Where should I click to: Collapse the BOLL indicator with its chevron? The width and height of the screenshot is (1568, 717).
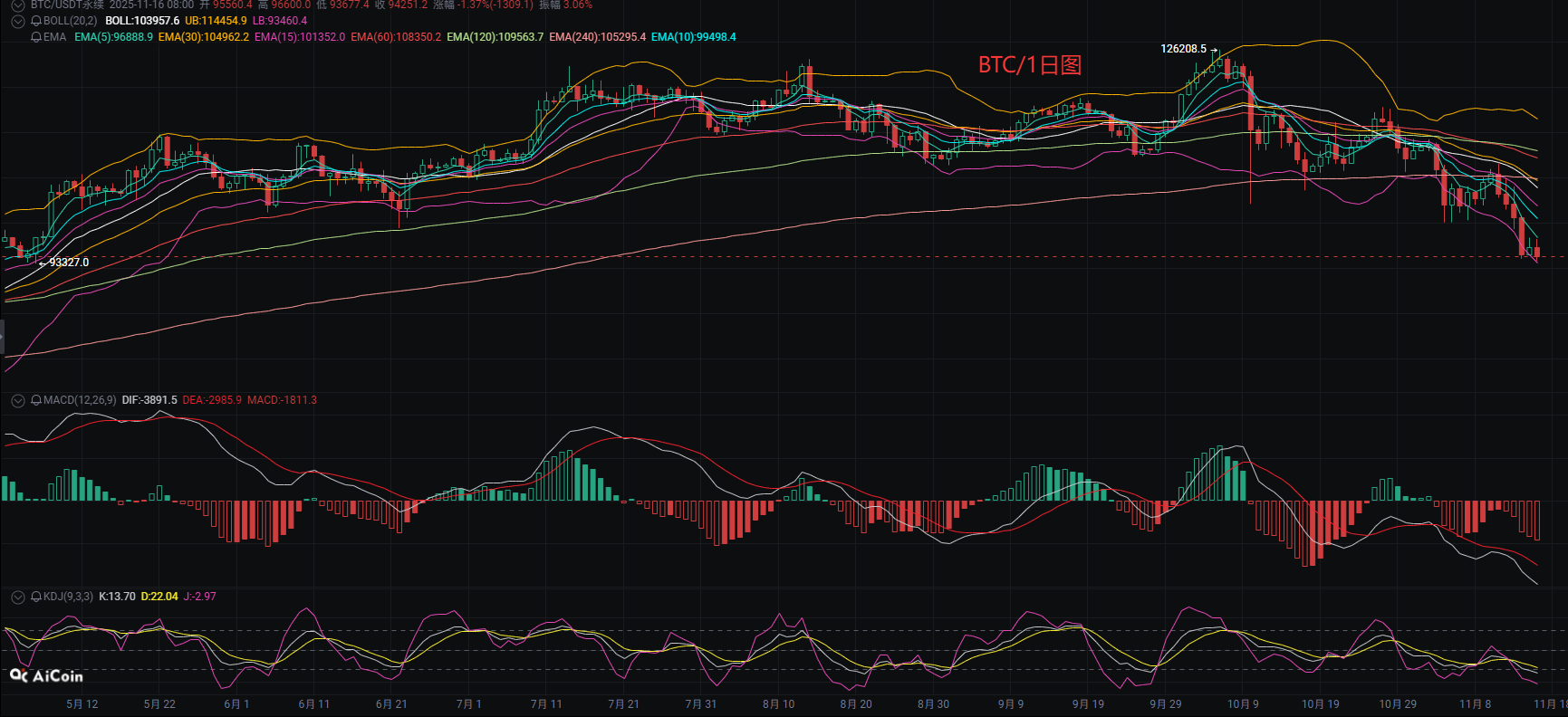click(17, 21)
